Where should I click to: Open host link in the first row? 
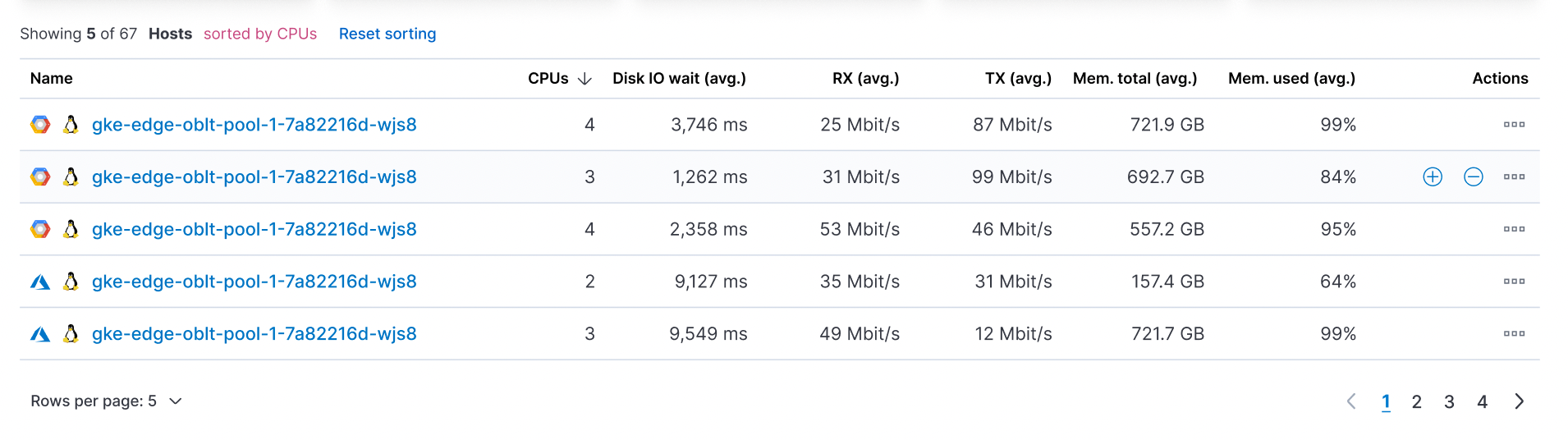click(x=254, y=125)
